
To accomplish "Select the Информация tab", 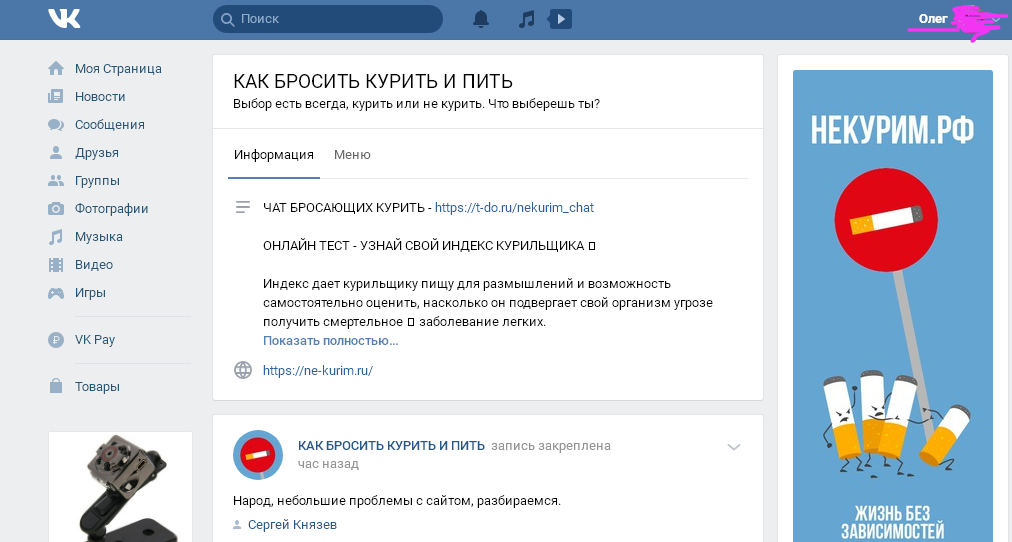I will [x=274, y=155].
